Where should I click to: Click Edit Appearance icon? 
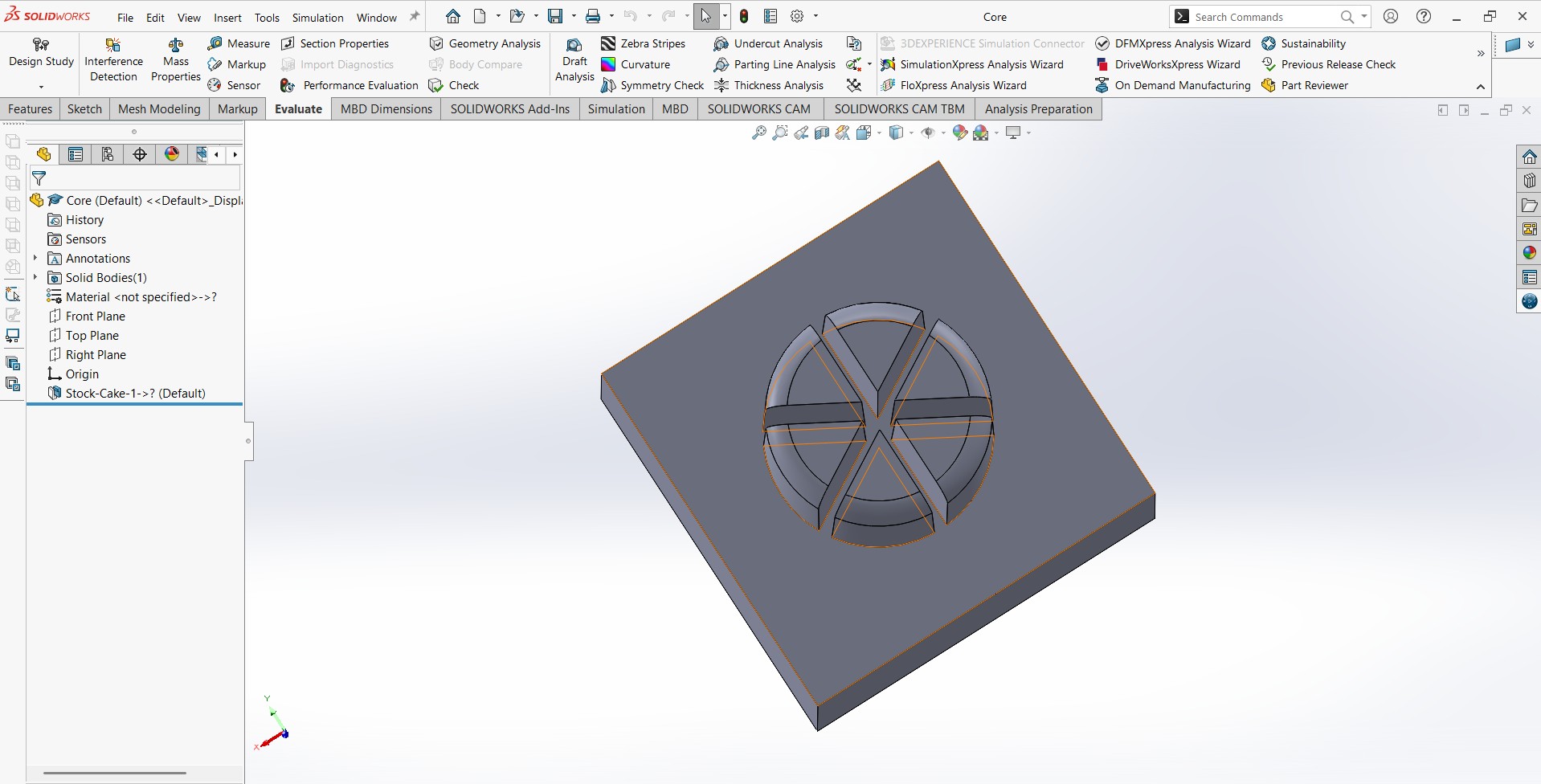tap(960, 133)
